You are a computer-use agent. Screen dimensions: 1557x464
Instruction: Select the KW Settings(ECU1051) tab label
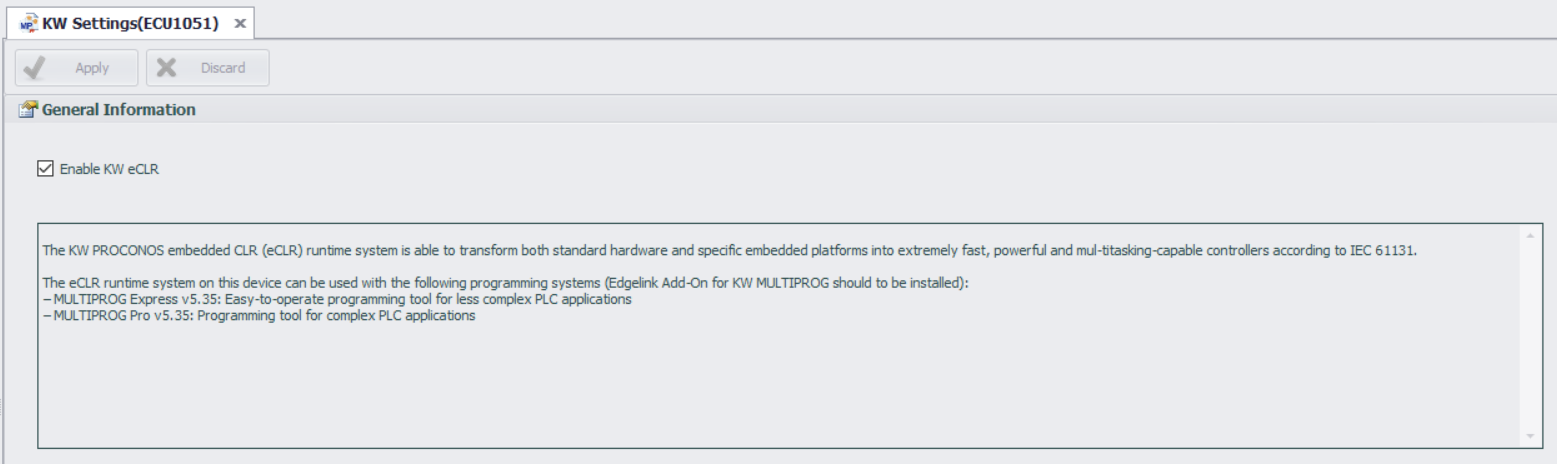point(130,23)
